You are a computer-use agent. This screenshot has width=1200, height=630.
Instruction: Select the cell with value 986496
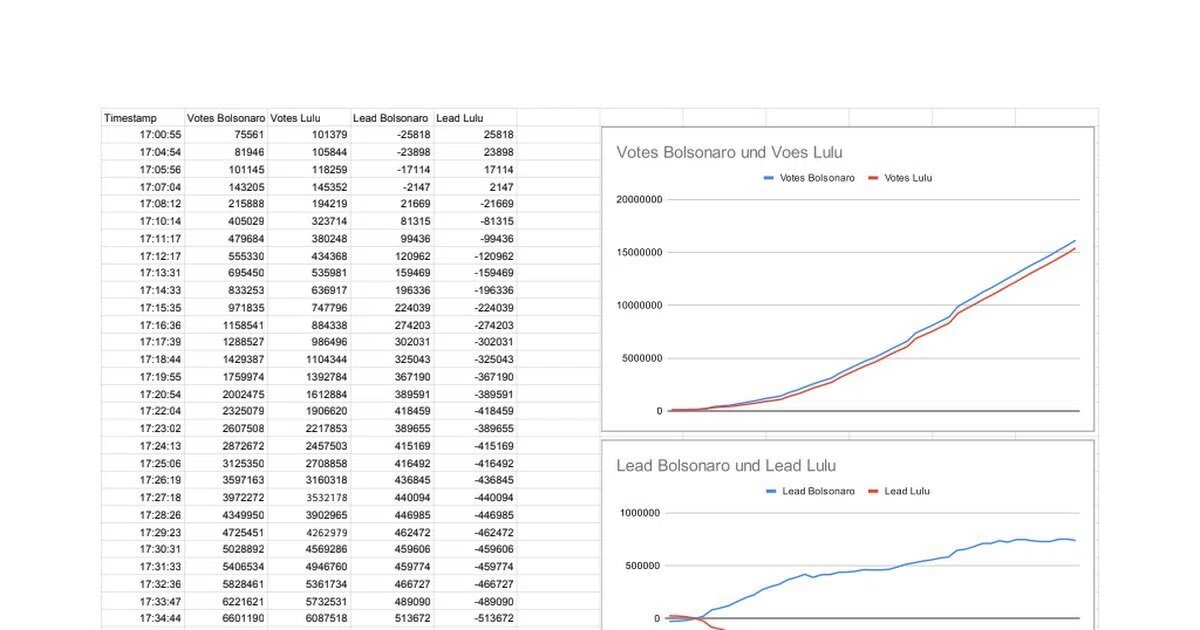(x=309, y=342)
